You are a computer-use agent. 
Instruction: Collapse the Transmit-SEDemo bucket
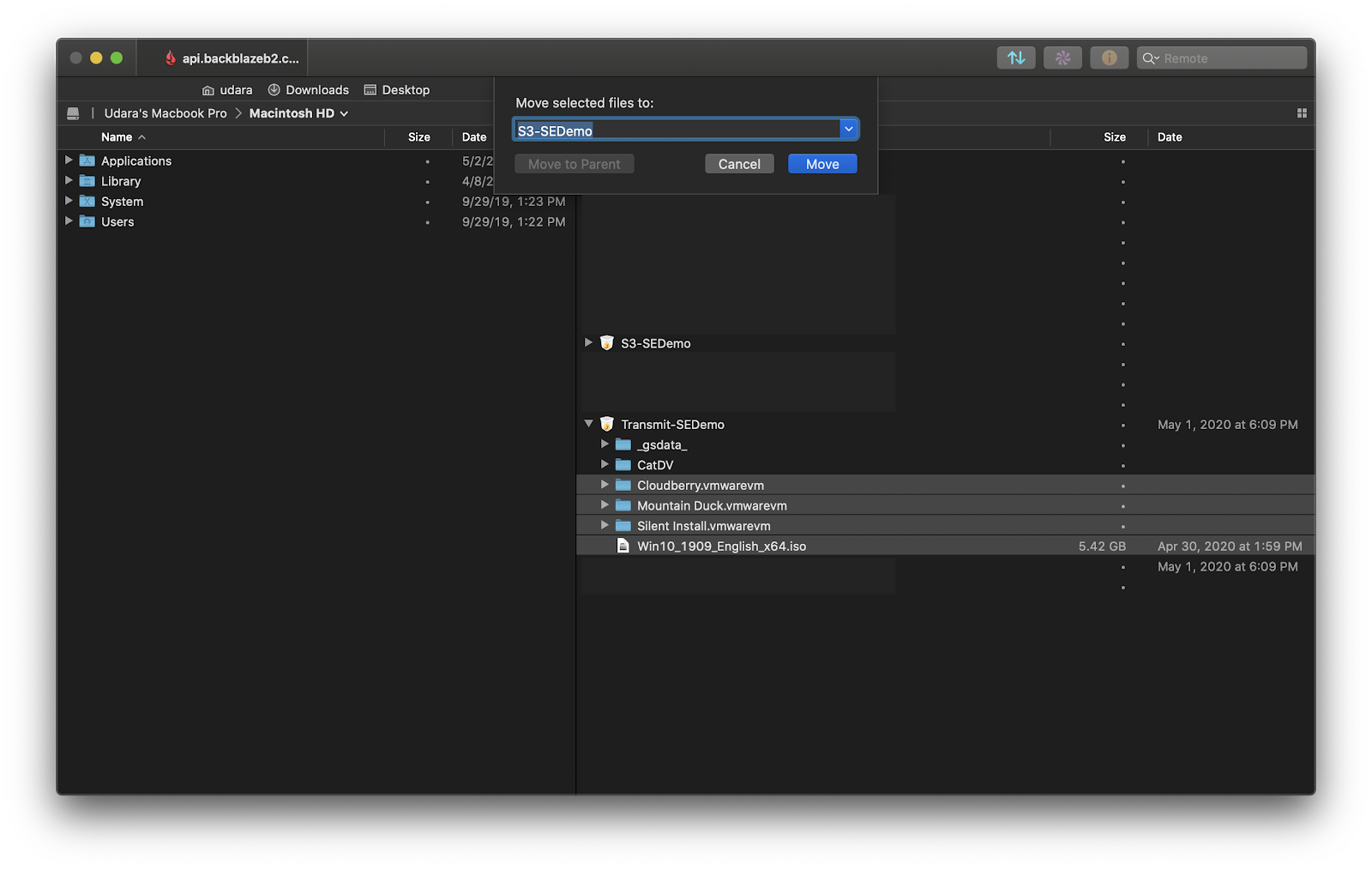click(588, 424)
